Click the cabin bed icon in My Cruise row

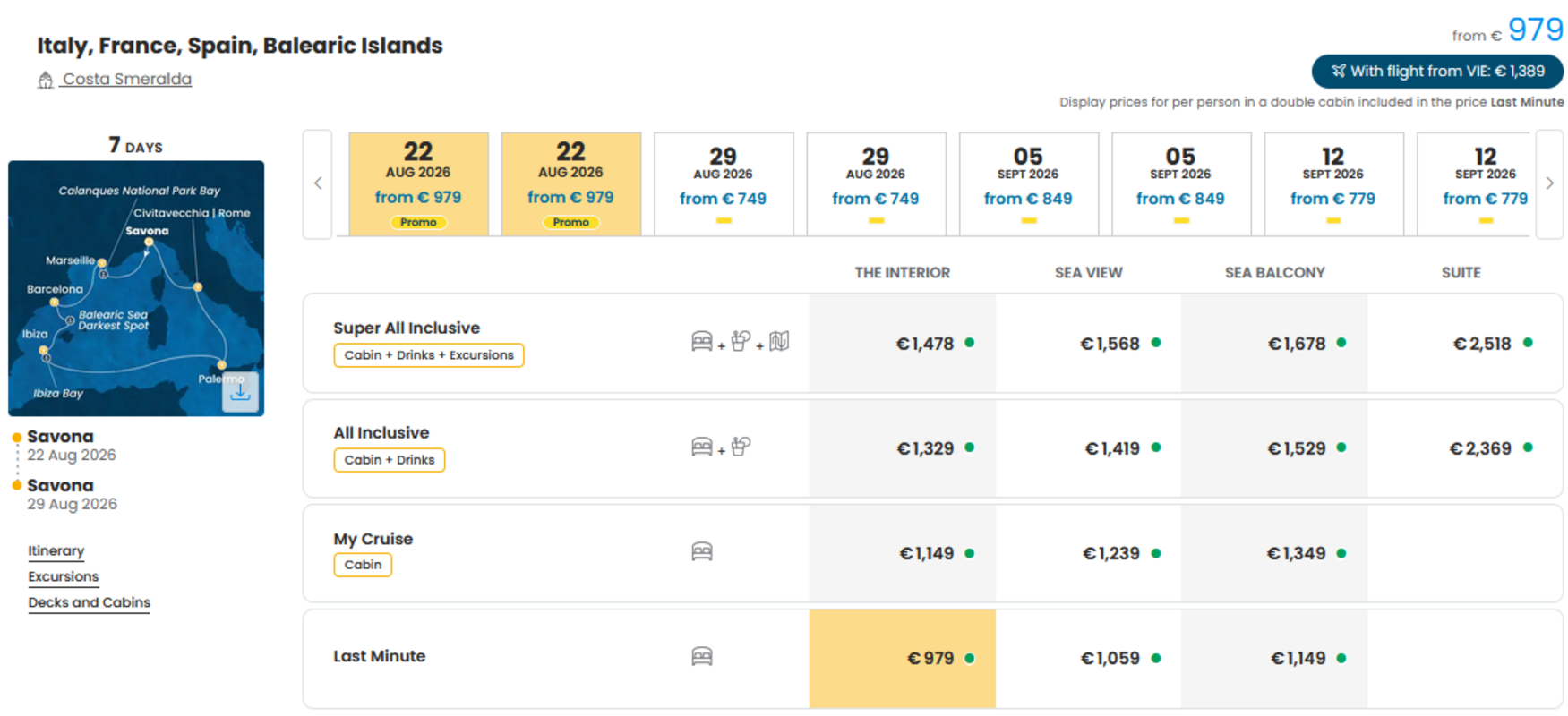pos(702,551)
